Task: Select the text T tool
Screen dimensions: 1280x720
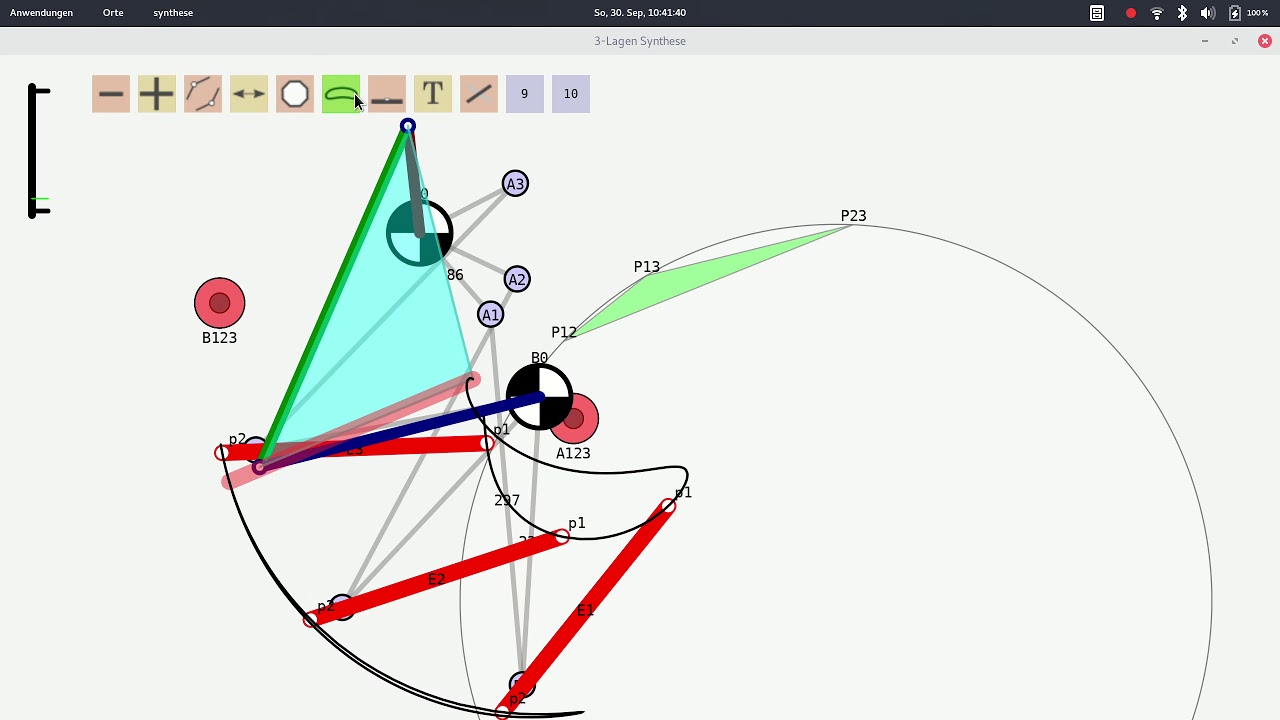Action: [x=433, y=94]
